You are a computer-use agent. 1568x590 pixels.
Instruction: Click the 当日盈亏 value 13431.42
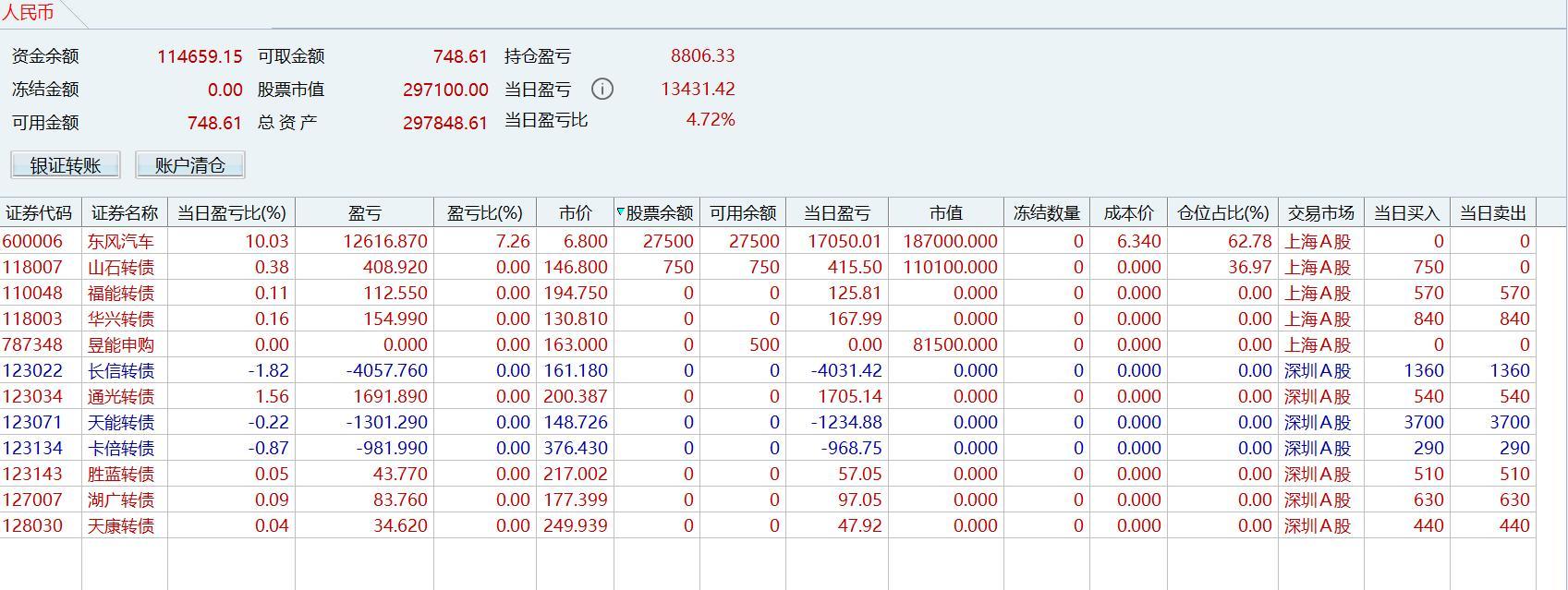698,89
